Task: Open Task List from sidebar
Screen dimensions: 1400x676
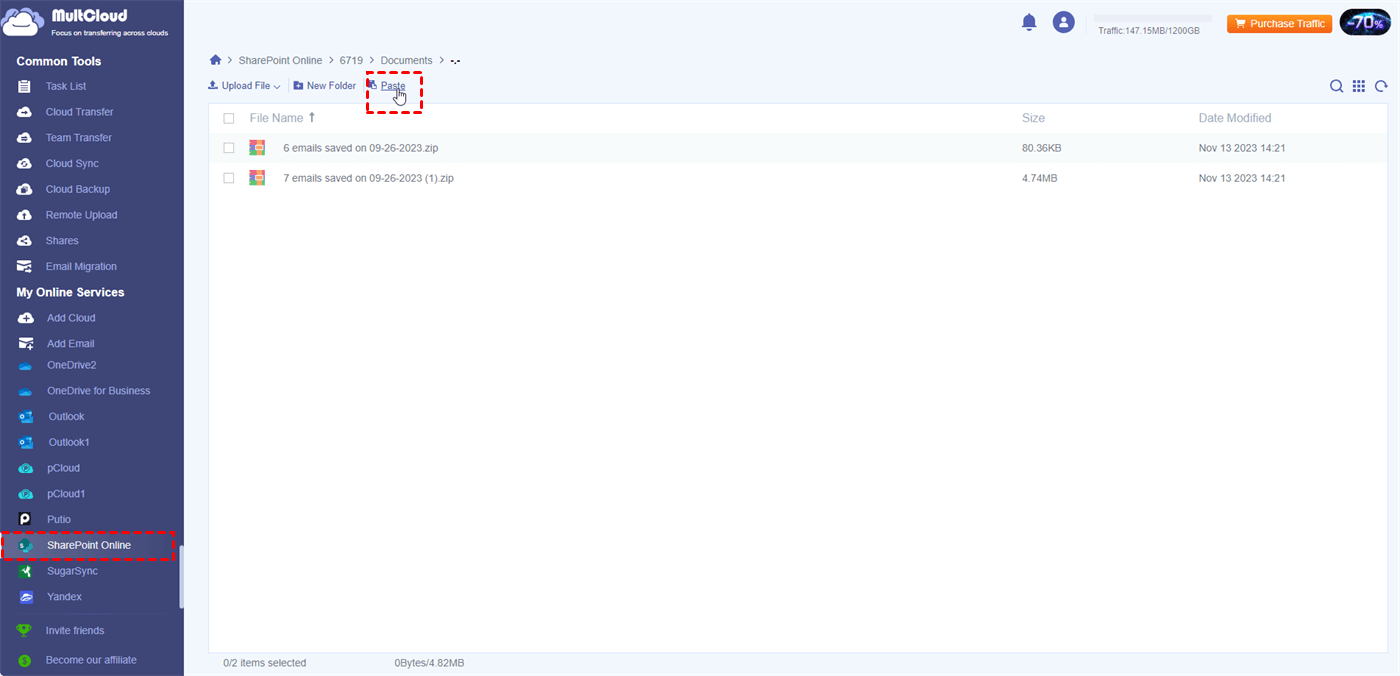Action: pyautogui.click(x=66, y=86)
